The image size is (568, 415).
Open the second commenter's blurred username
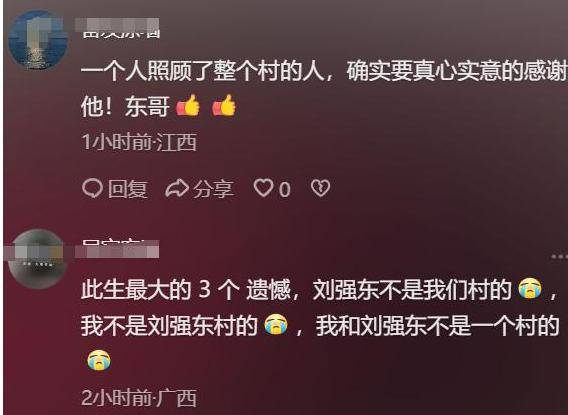click(117, 248)
